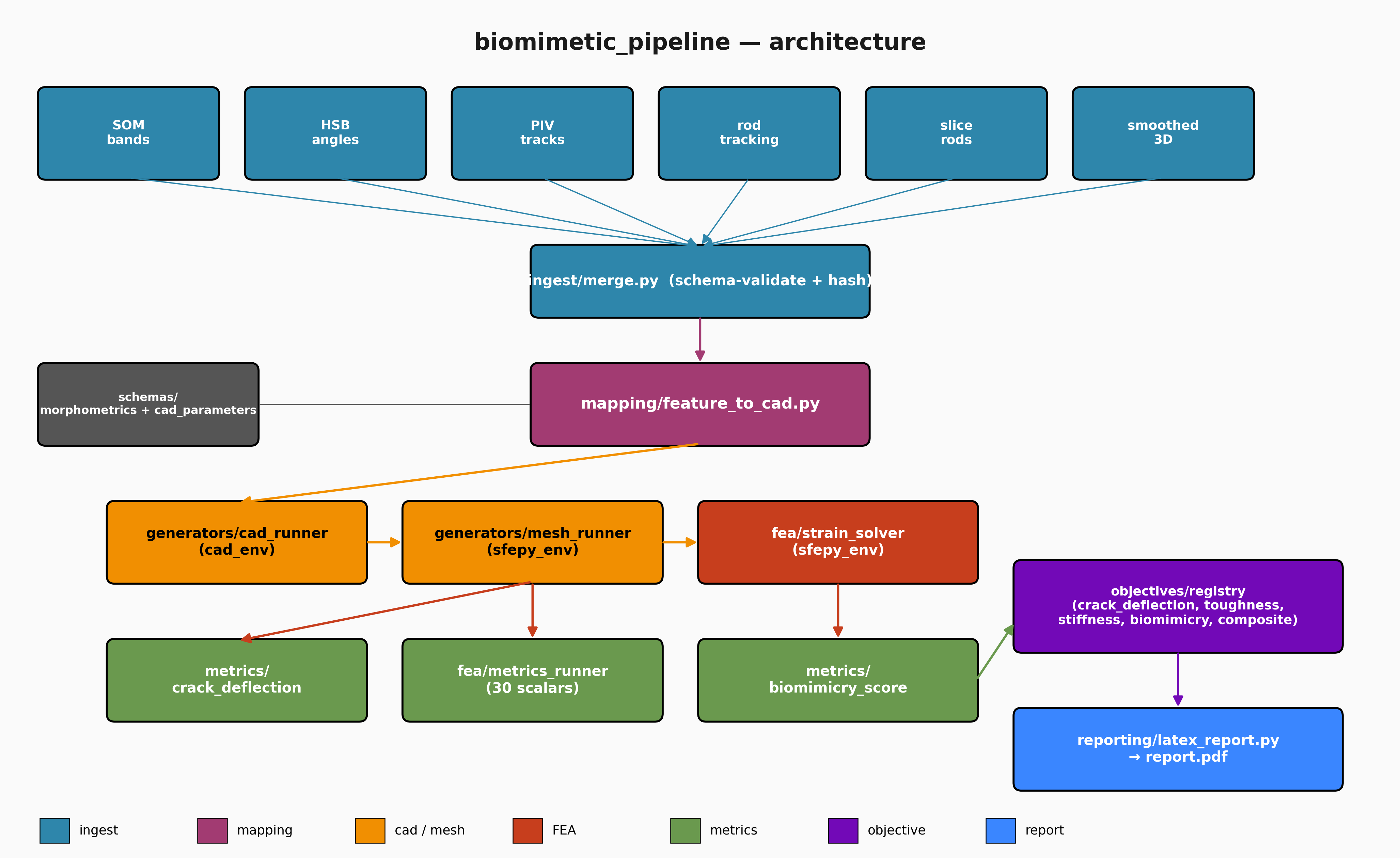Screen dimensions: 1400x858
Task: Click the generators/mesh_runner box
Action: pyautogui.click(x=532, y=542)
